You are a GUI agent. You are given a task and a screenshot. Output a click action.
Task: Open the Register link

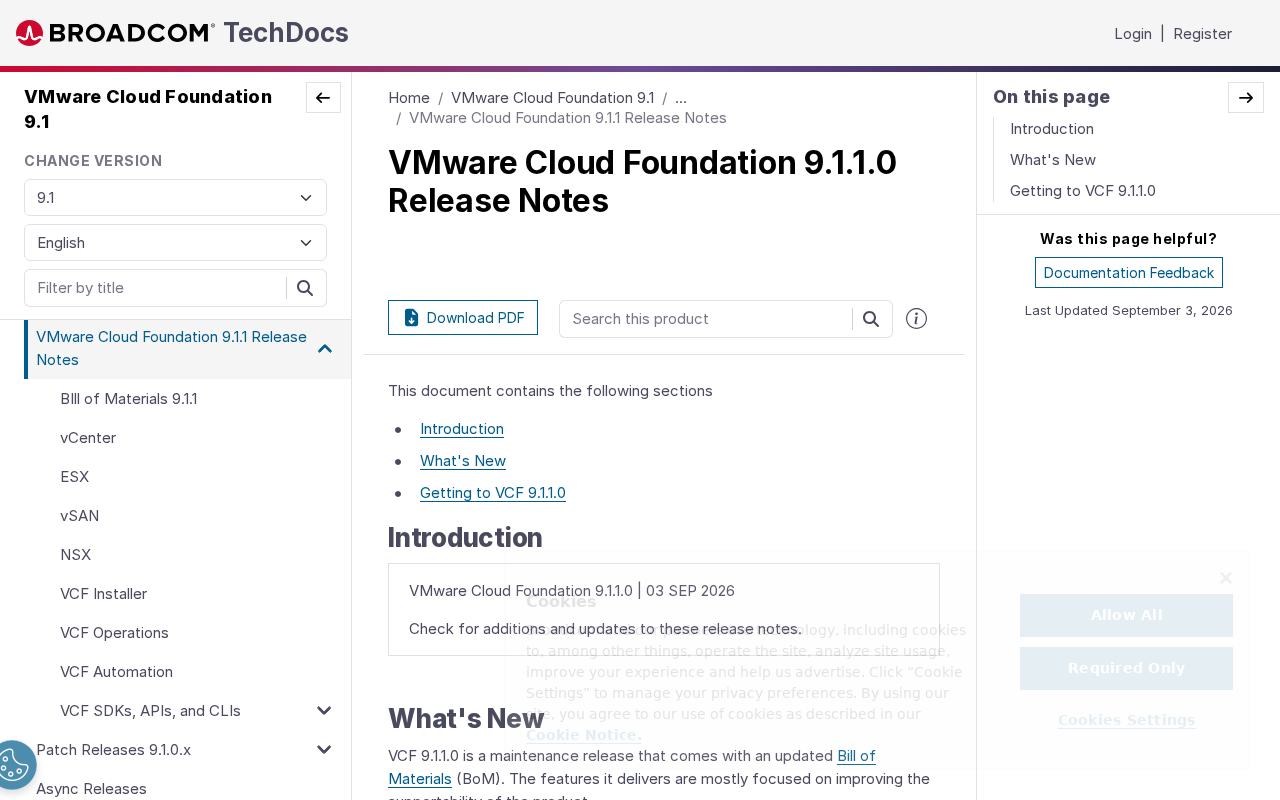pos(1202,34)
